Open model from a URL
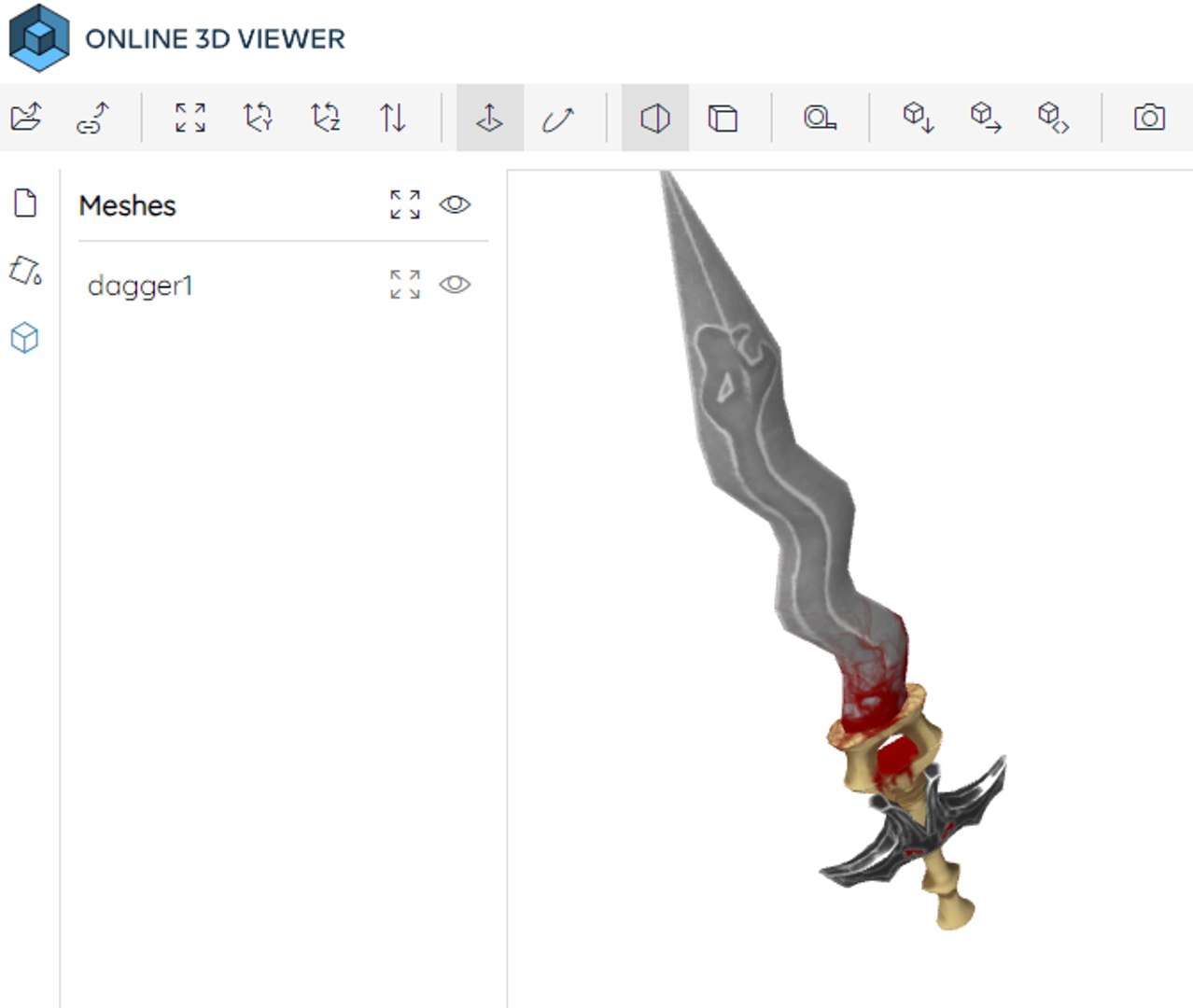This screenshot has width=1193, height=1008. pos(93,118)
